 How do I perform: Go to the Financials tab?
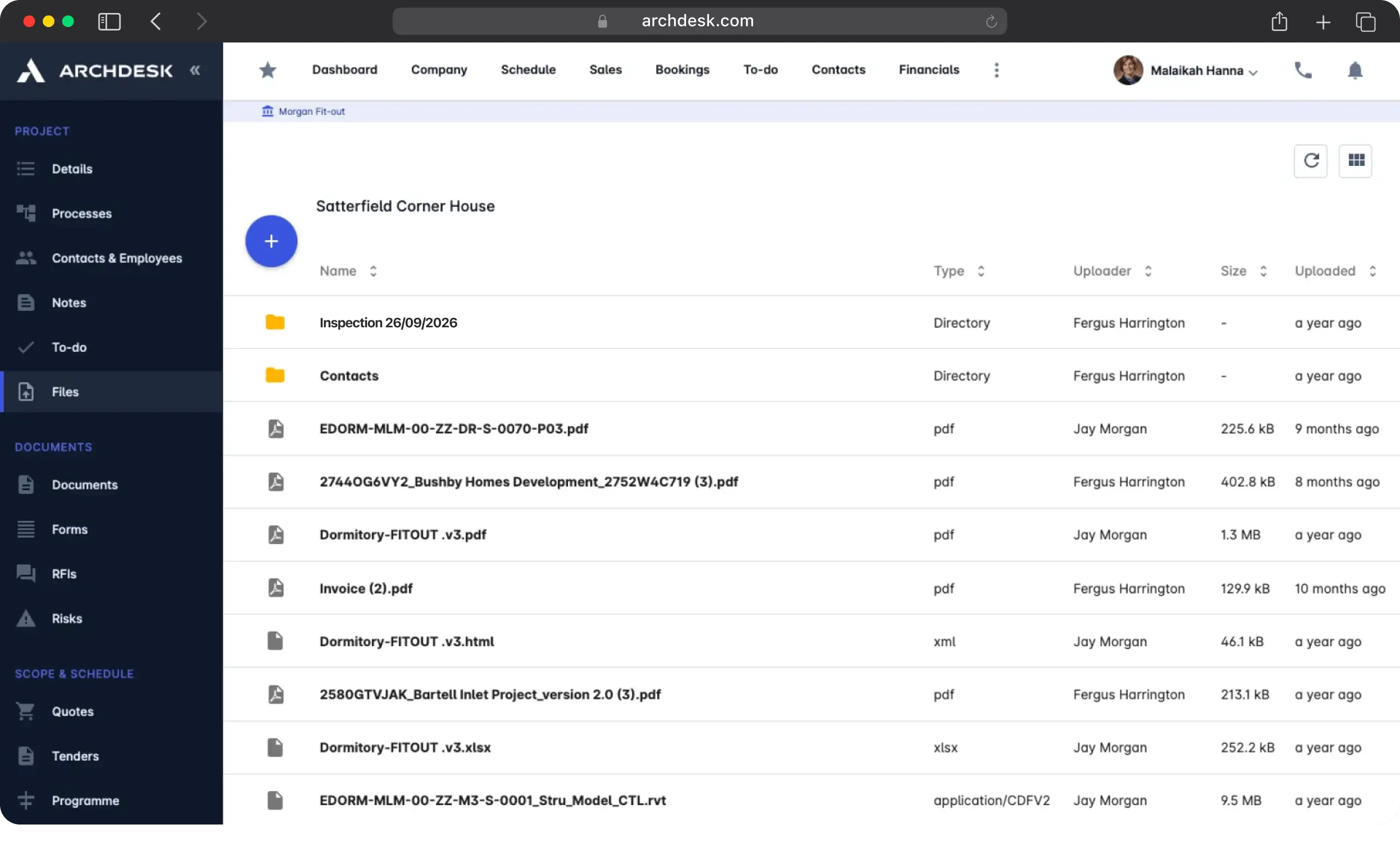[929, 69]
